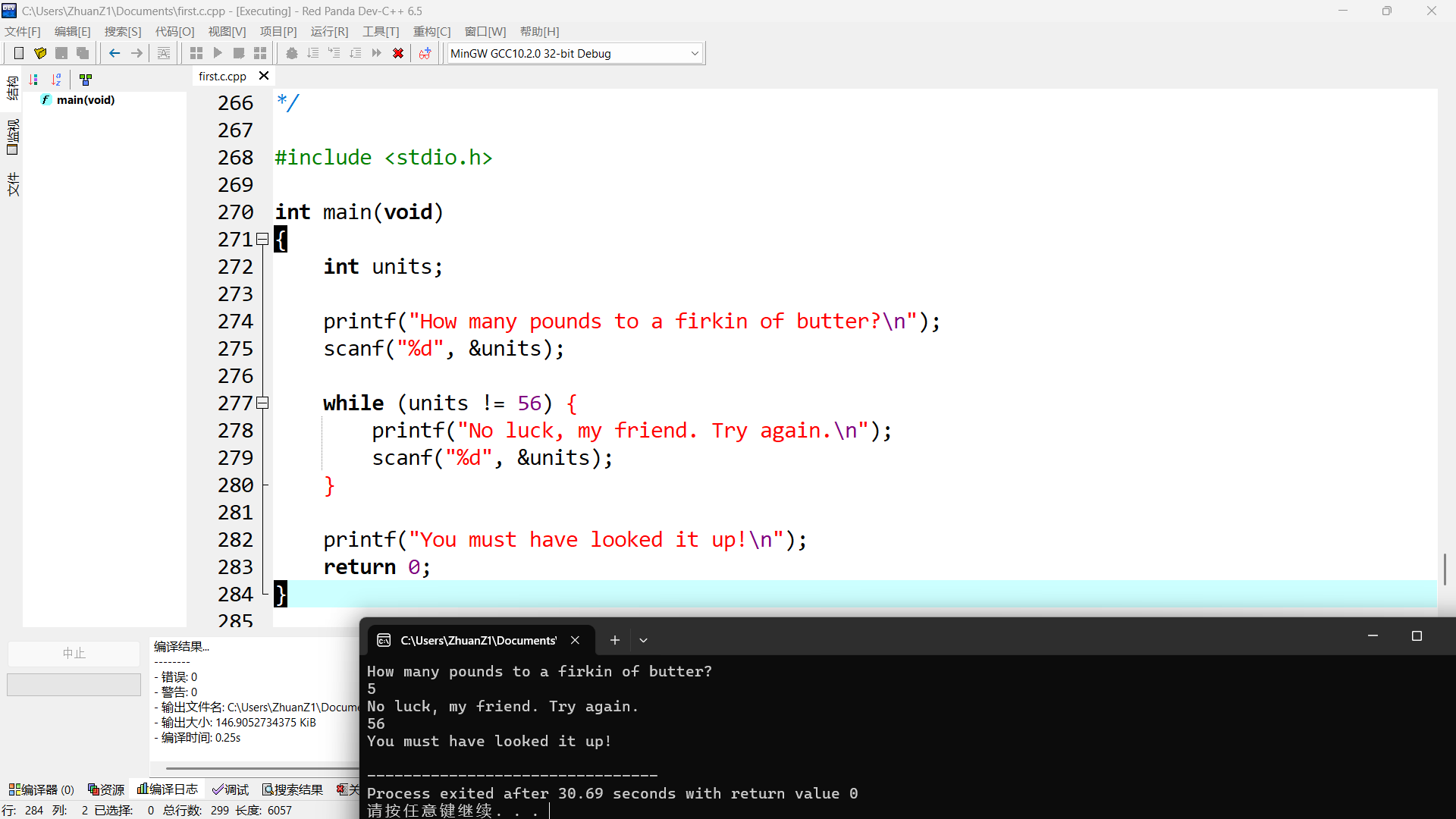Viewport: 1456px width, 819px height.
Task: Click the Open File folder icon
Action: (40, 53)
